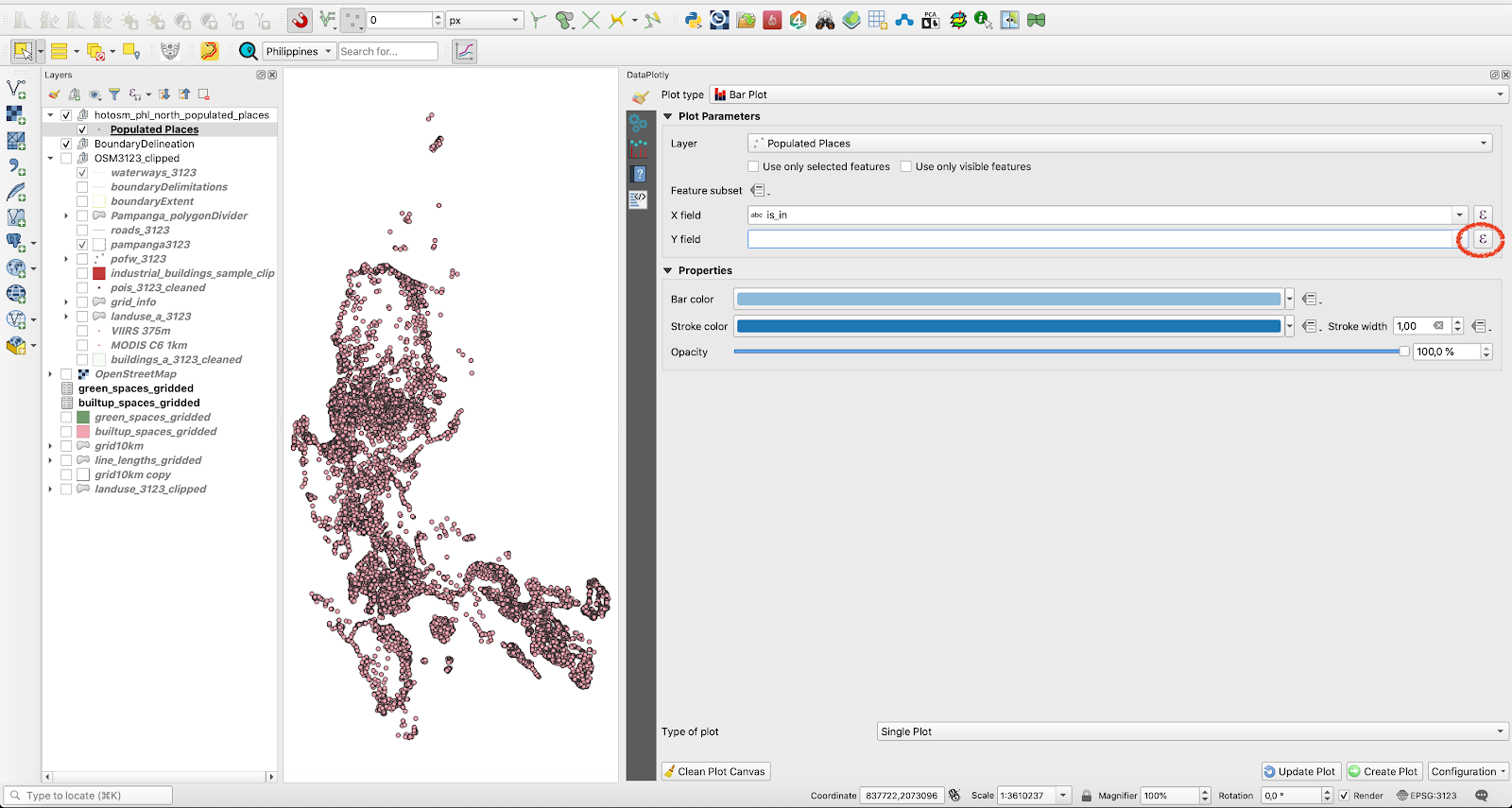The image size is (1512, 808).
Task: Open the Python console icon
Action: point(693,20)
